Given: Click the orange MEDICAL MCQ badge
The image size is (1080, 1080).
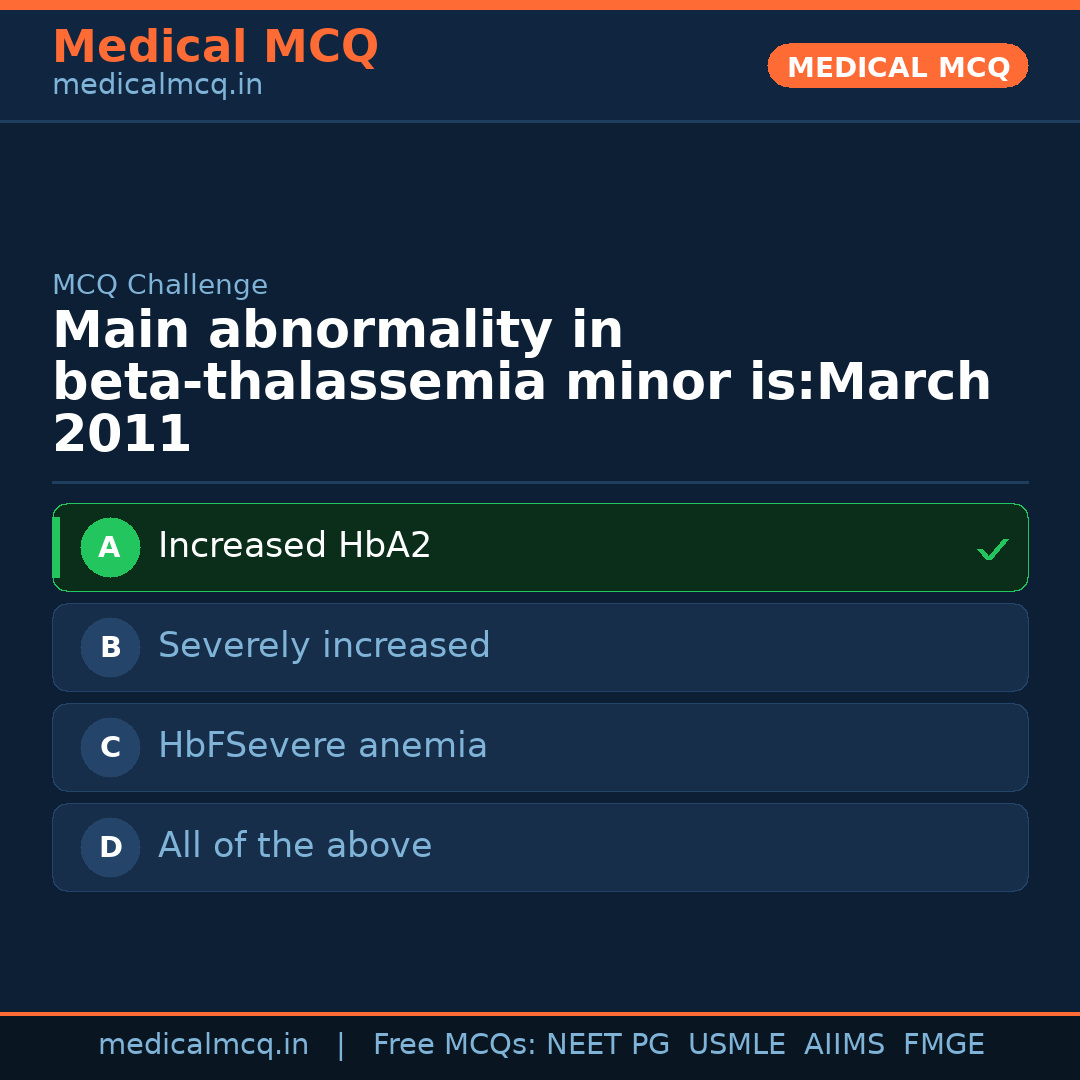Looking at the screenshot, I should point(897,66).
